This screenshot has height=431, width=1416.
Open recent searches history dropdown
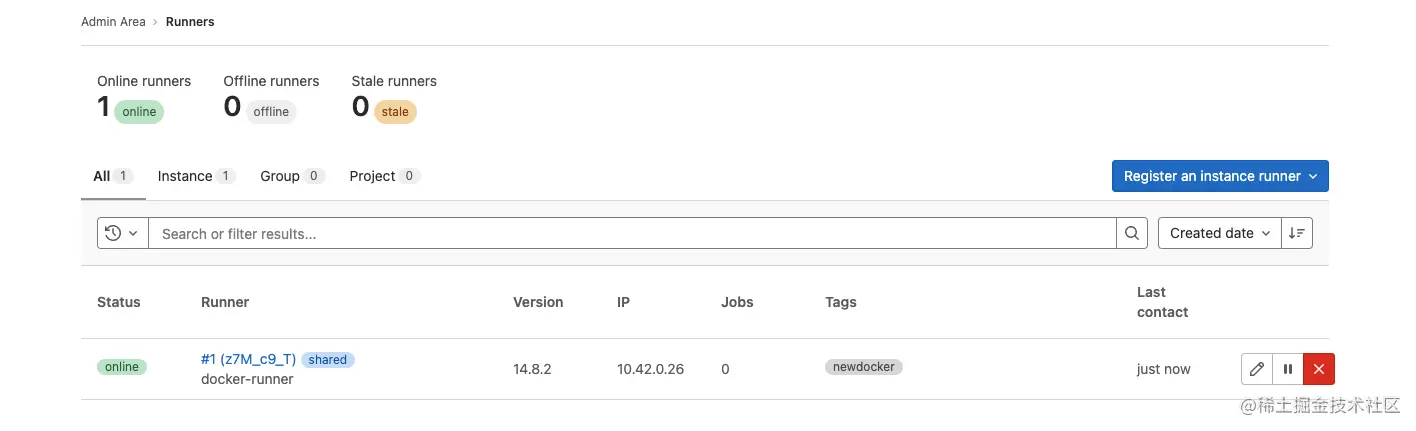[122, 233]
